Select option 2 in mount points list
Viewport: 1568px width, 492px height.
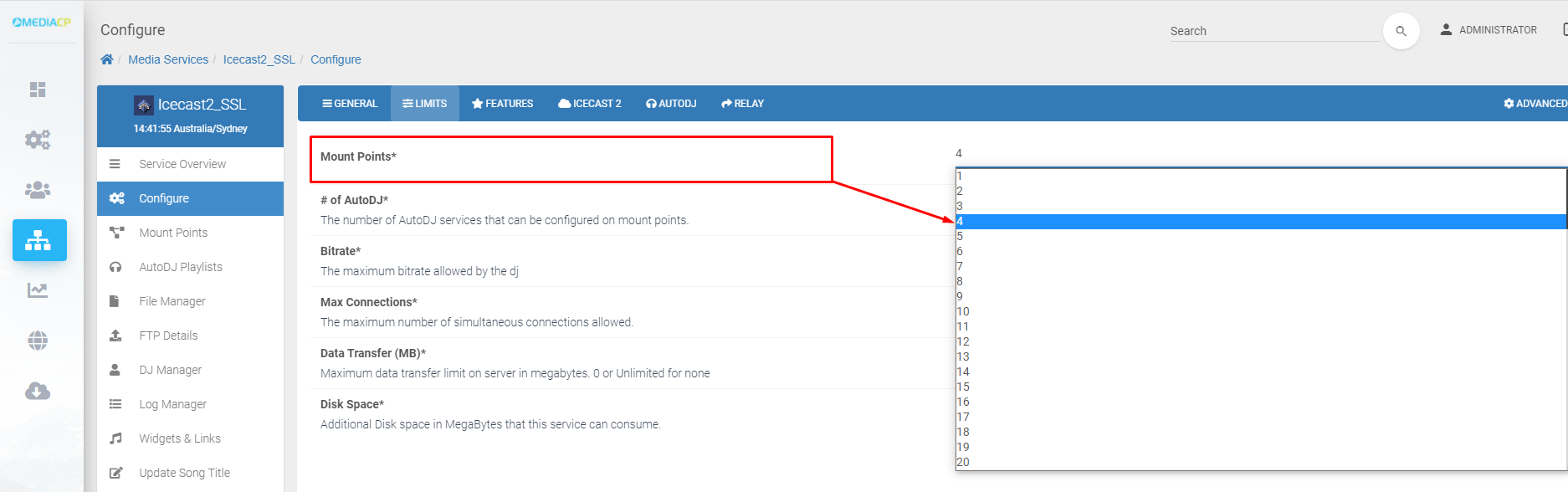click(x=1261, y=191)
